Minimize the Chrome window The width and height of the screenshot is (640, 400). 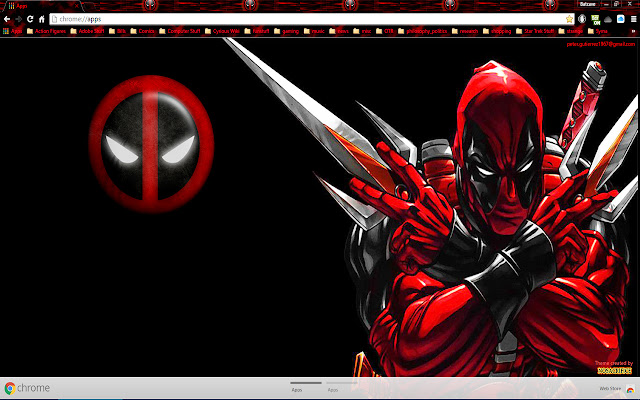coord(606,4)
